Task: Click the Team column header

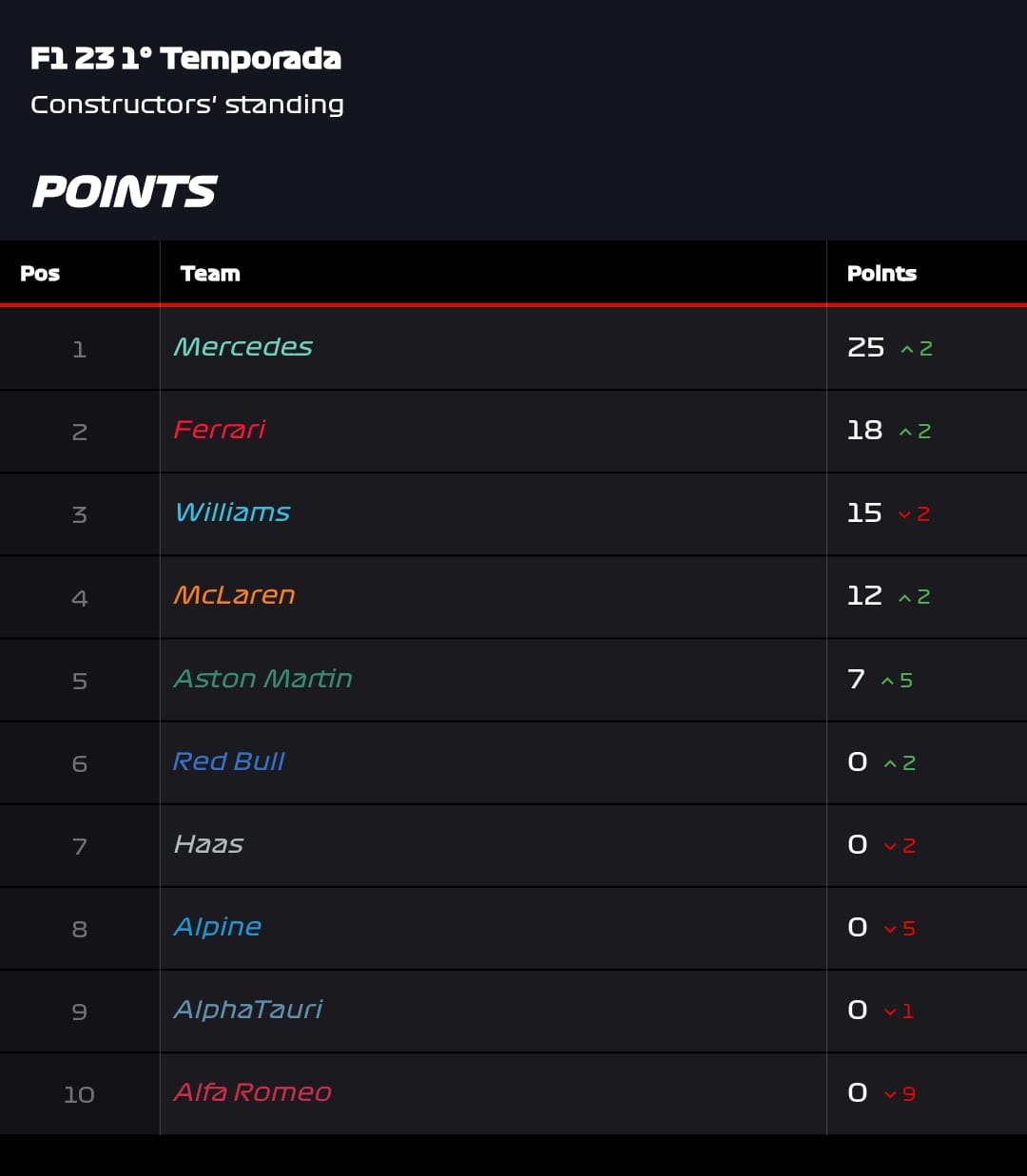Action: click(210, 274)
